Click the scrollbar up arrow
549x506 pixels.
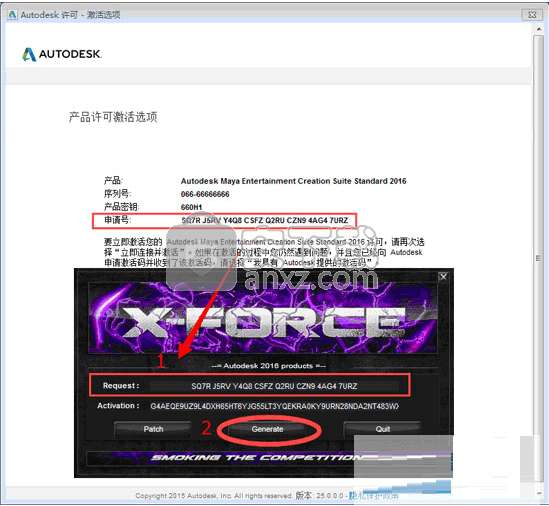538,29
